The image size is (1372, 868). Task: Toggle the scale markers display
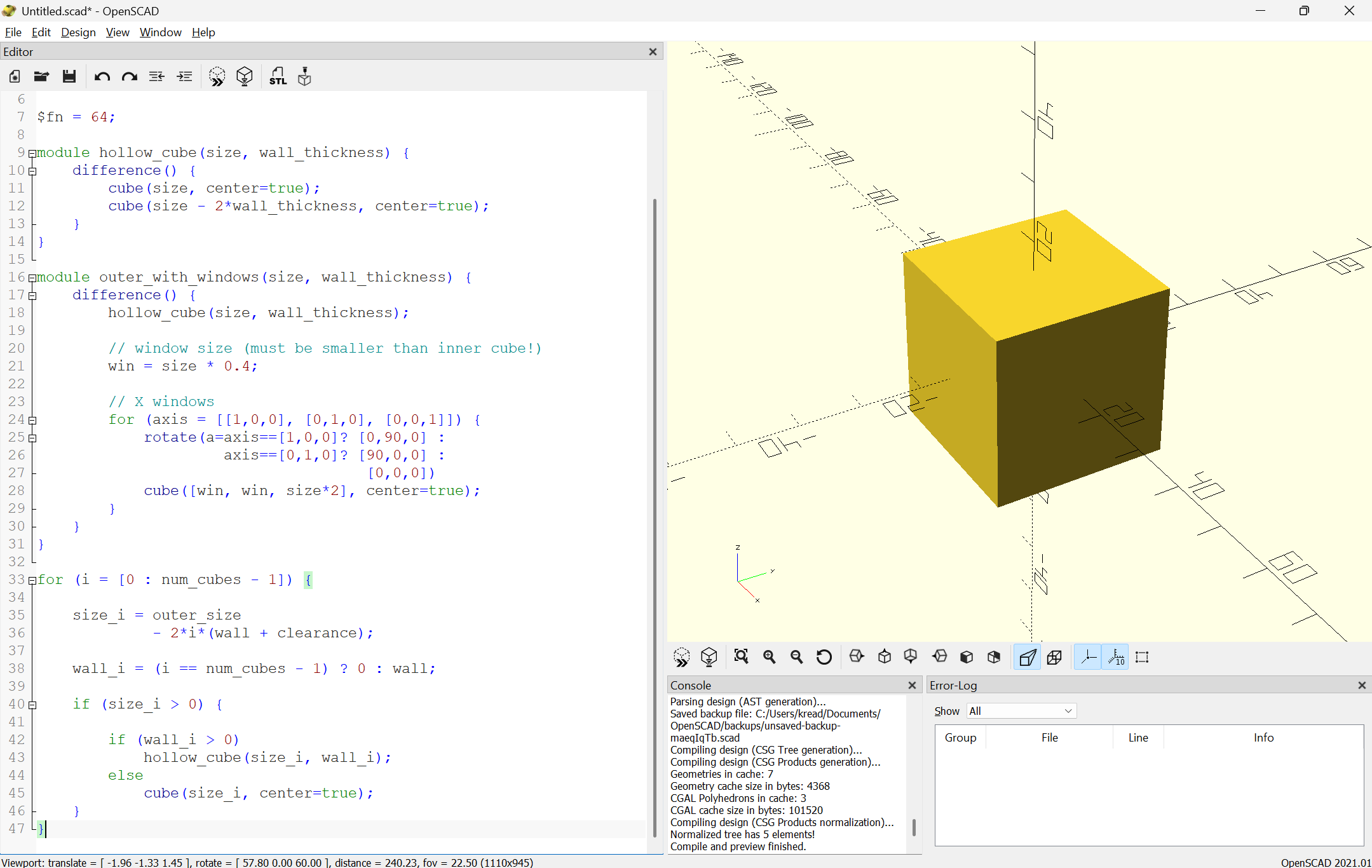coord(1115,657)
